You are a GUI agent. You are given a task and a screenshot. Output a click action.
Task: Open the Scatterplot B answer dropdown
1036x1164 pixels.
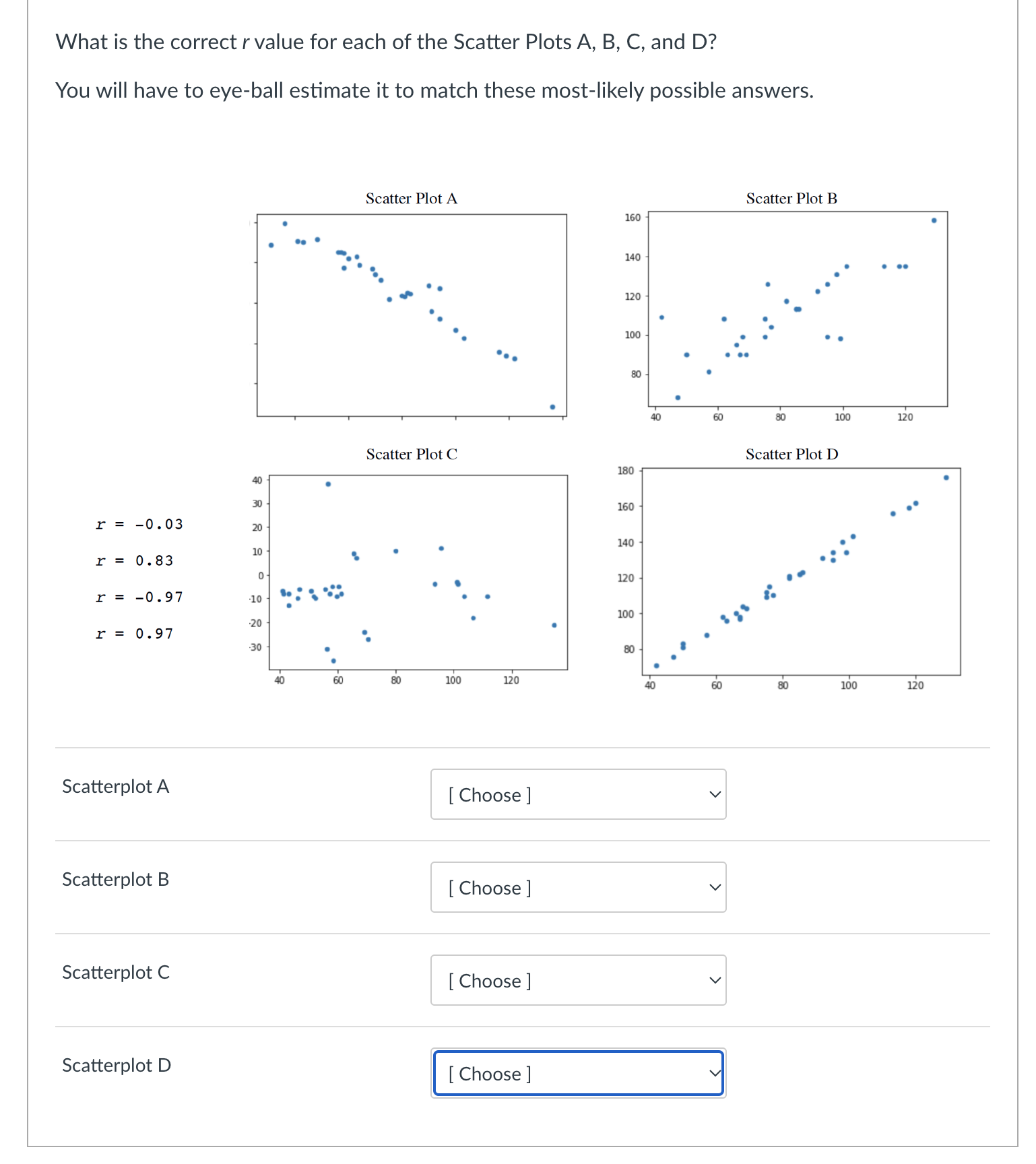click(578, 888)
